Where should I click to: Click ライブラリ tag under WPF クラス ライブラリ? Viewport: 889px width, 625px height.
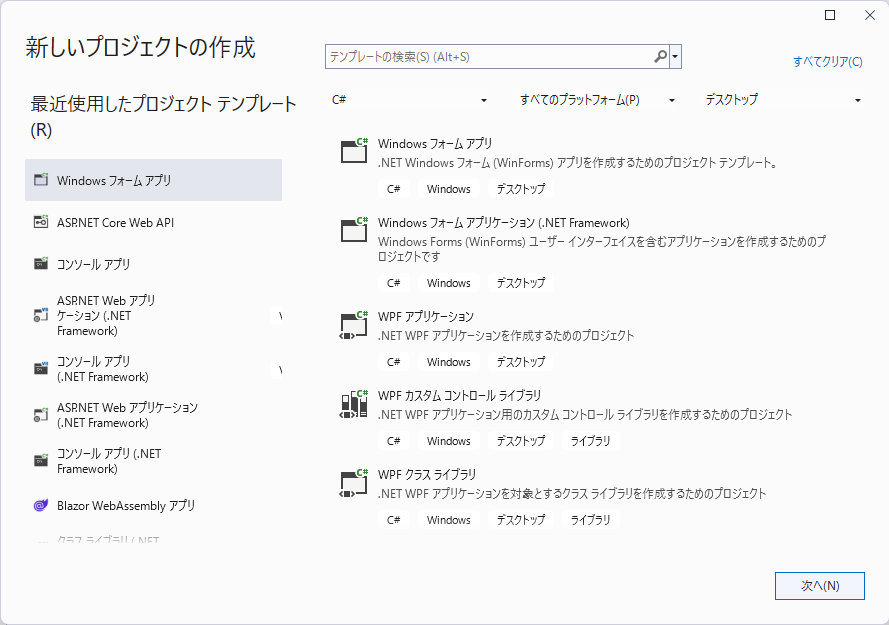pos(590,520)
